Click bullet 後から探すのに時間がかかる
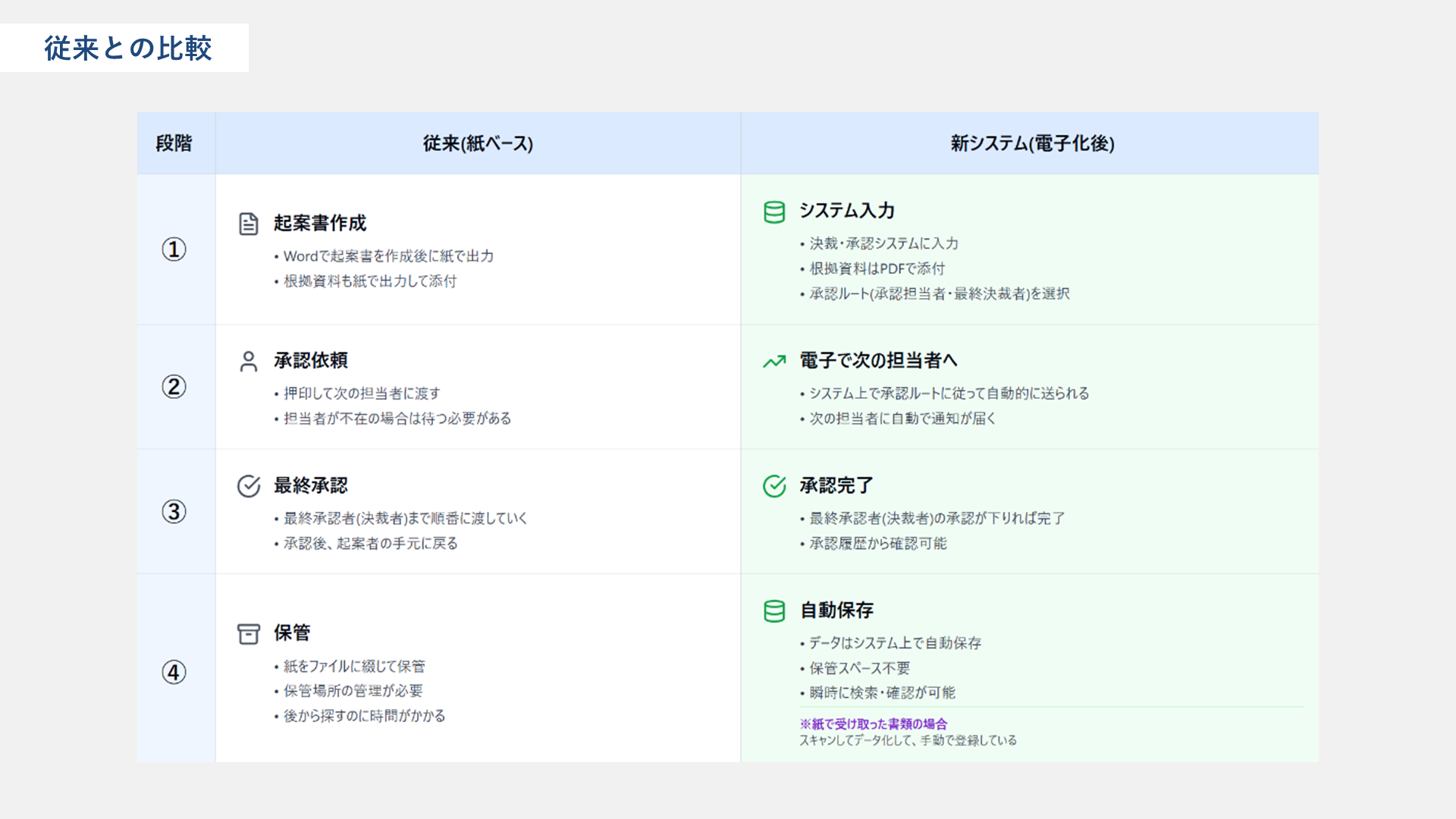 [x=360, y=716]
